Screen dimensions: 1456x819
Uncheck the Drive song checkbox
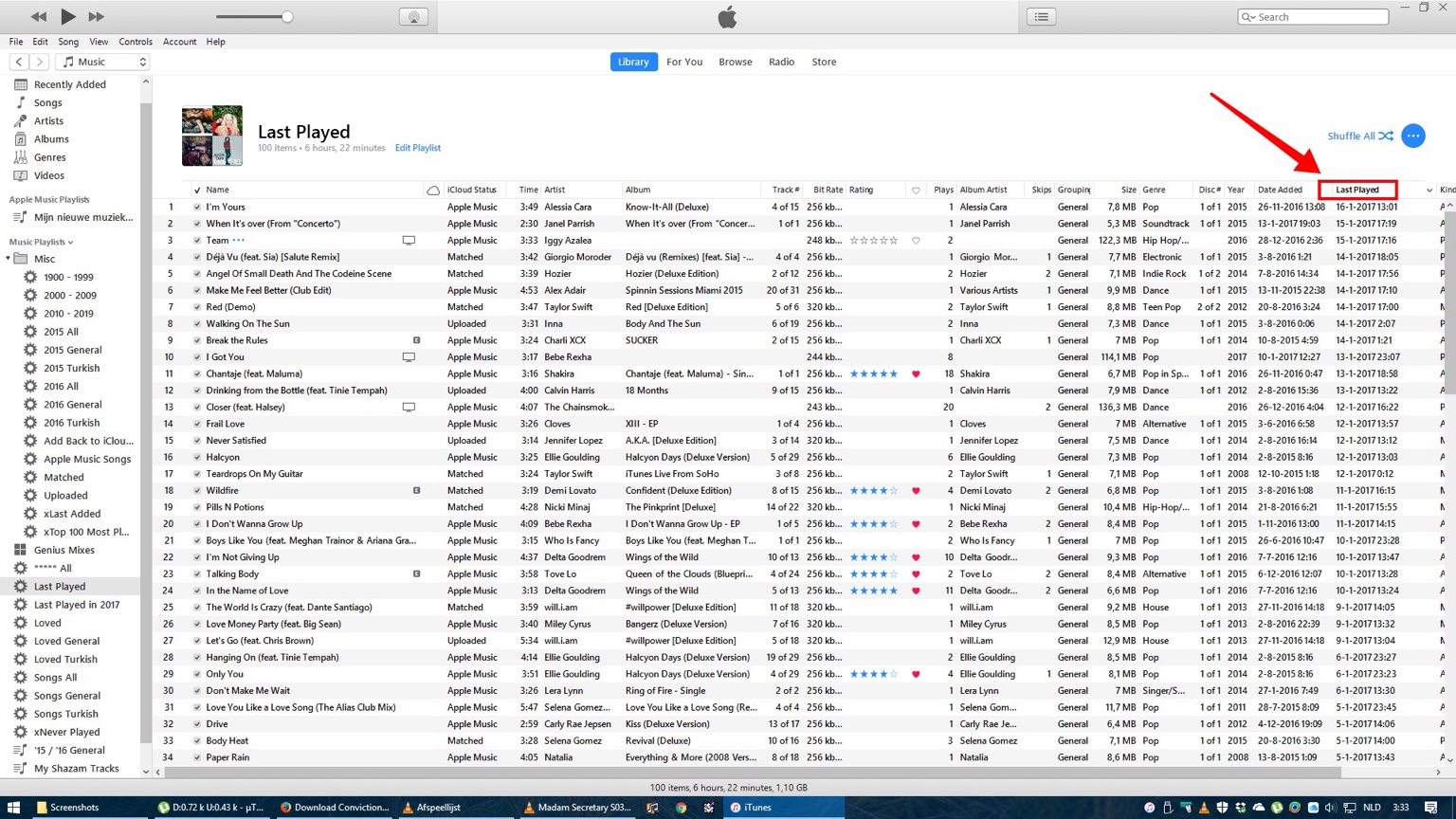click(197, 724)
